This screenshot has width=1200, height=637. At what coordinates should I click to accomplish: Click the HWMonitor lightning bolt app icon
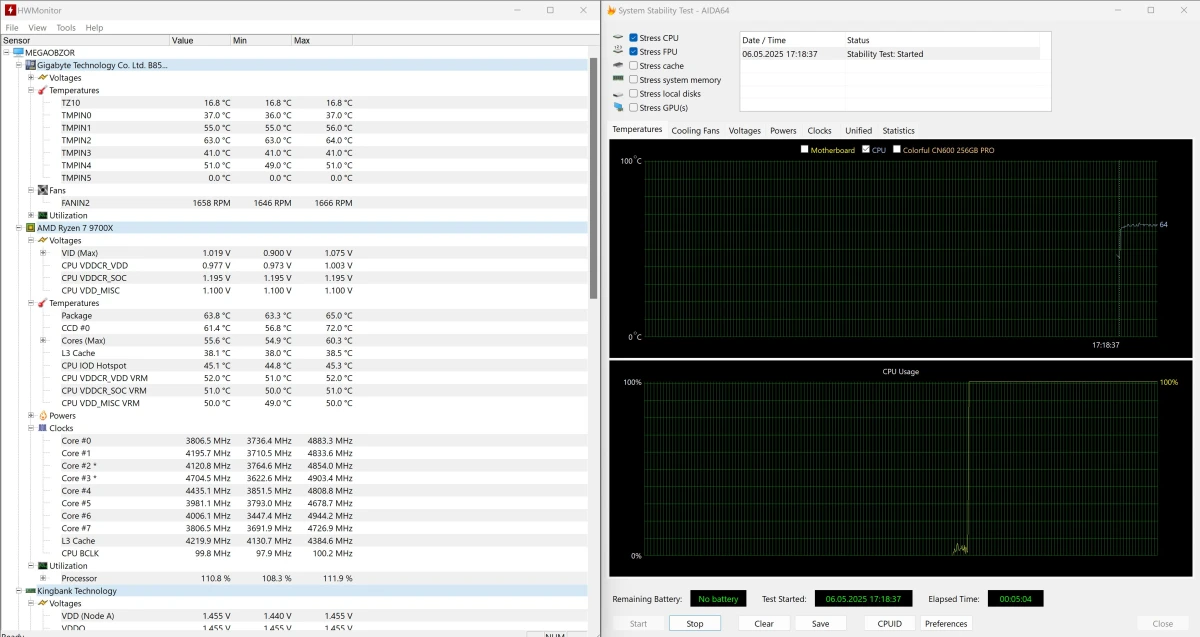tap(9, 10)
